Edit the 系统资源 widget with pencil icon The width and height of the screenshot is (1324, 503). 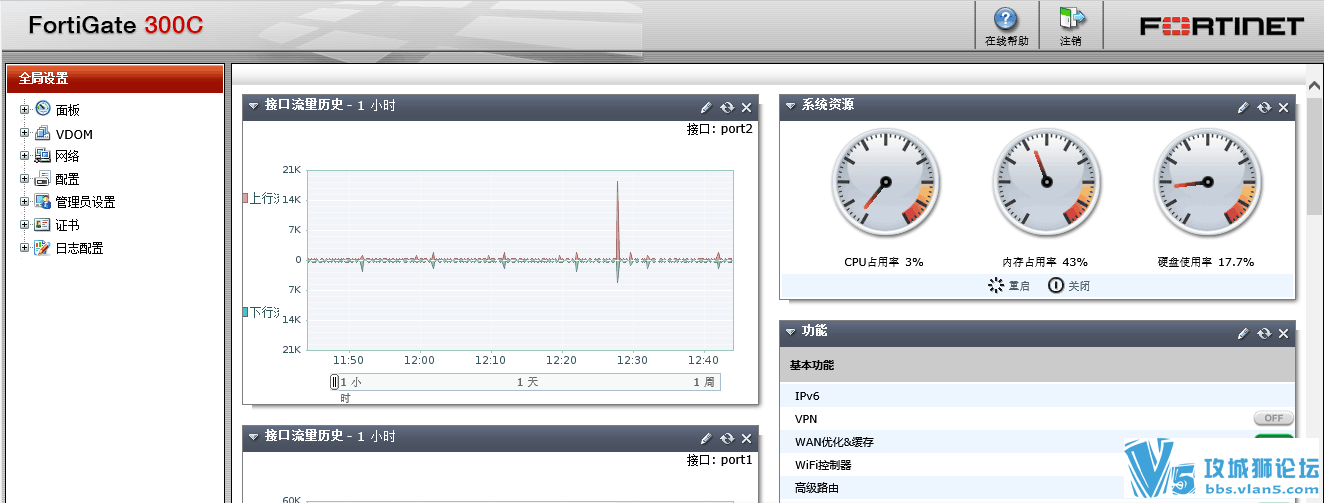point(1243,106)
